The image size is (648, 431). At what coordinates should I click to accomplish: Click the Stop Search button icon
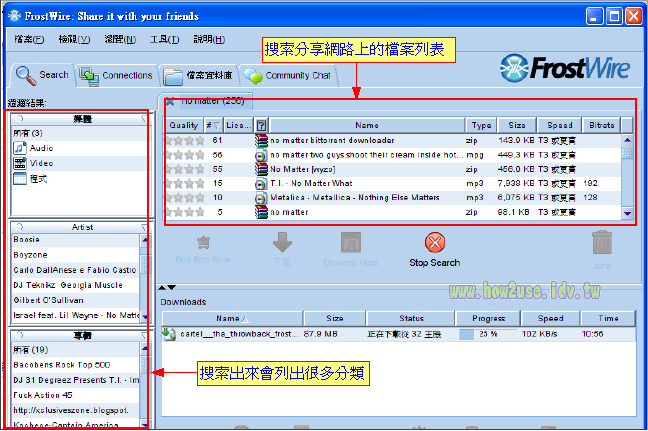click(x=434, y=242)
